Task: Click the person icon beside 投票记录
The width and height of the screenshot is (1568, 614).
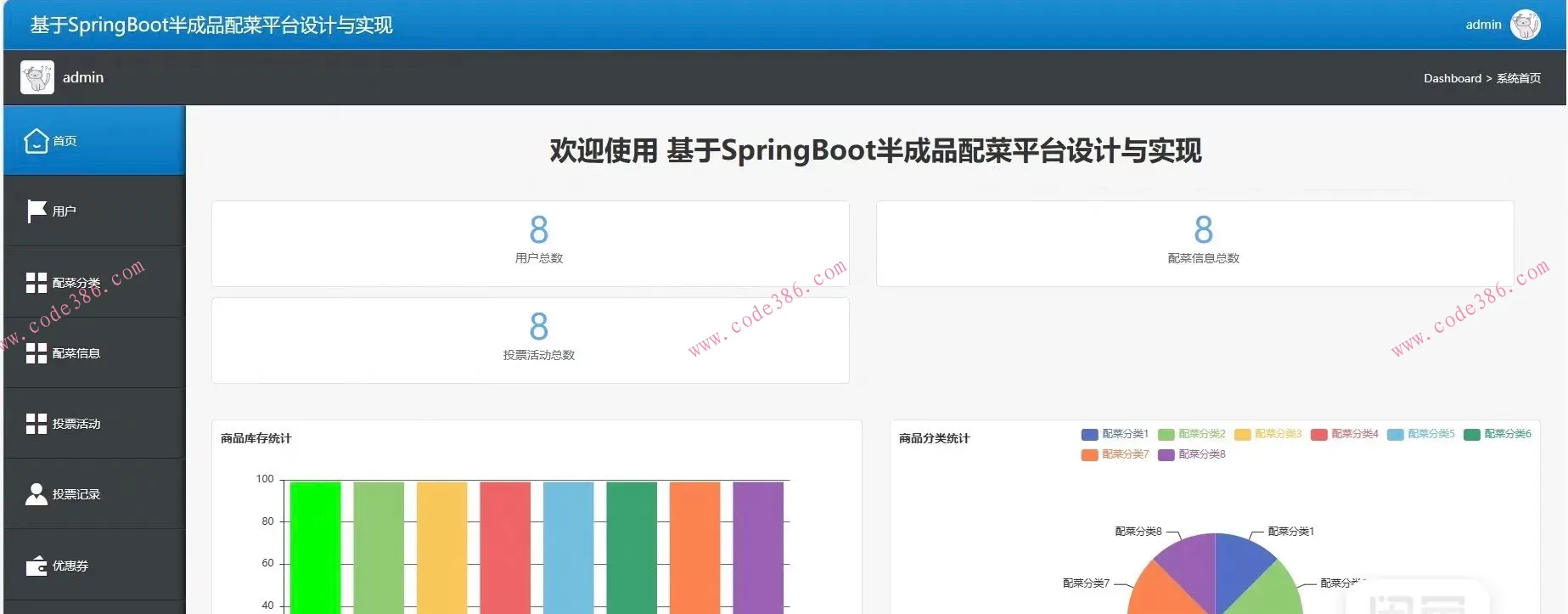Action: click(37, 494)
